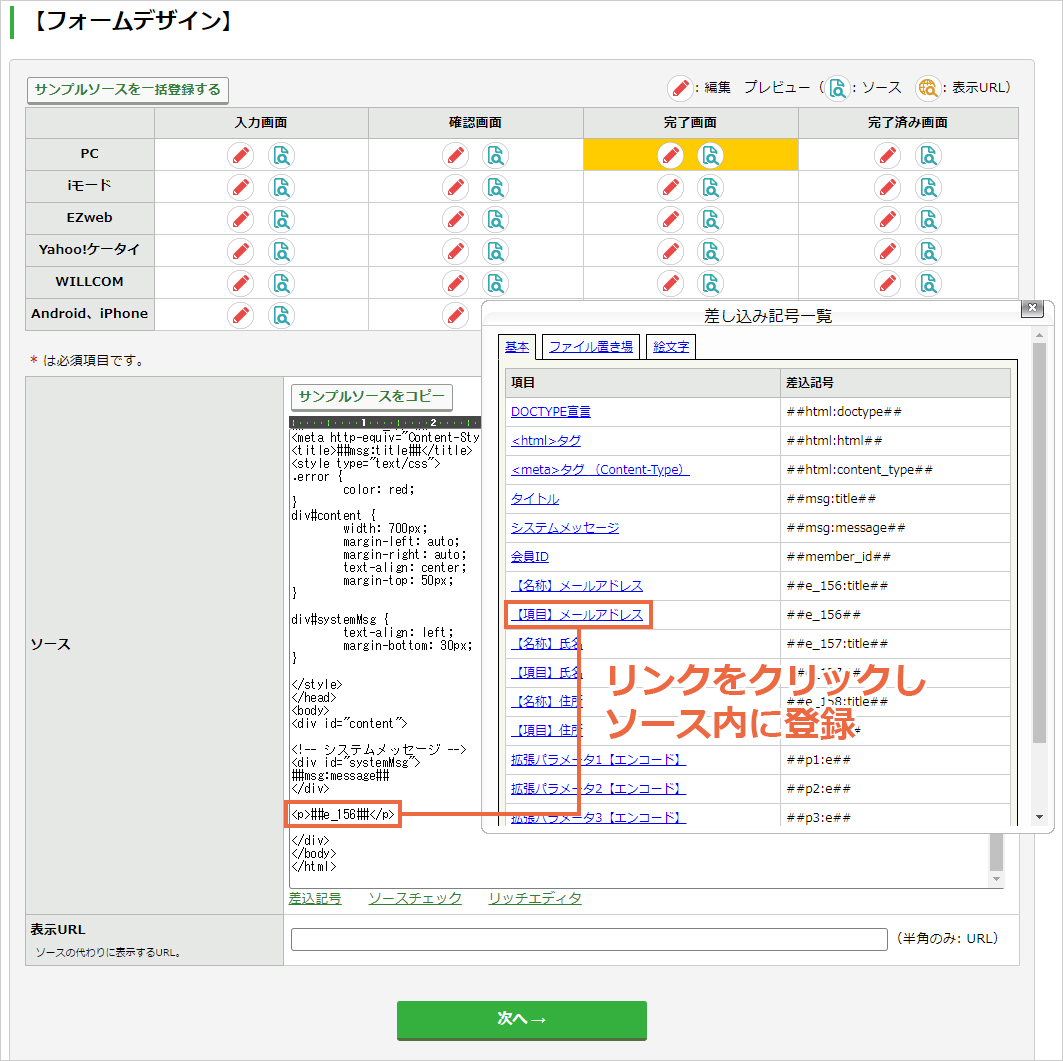Edit PC already-completed screen pencil icon
Viewport: 1063px width, 1061px height.
tap(887, 156)
